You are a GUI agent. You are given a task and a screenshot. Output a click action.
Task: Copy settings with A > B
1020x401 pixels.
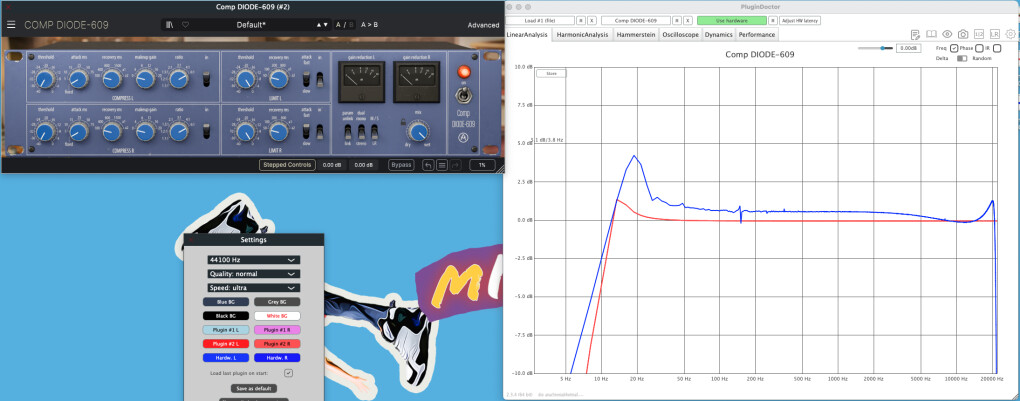369,25
